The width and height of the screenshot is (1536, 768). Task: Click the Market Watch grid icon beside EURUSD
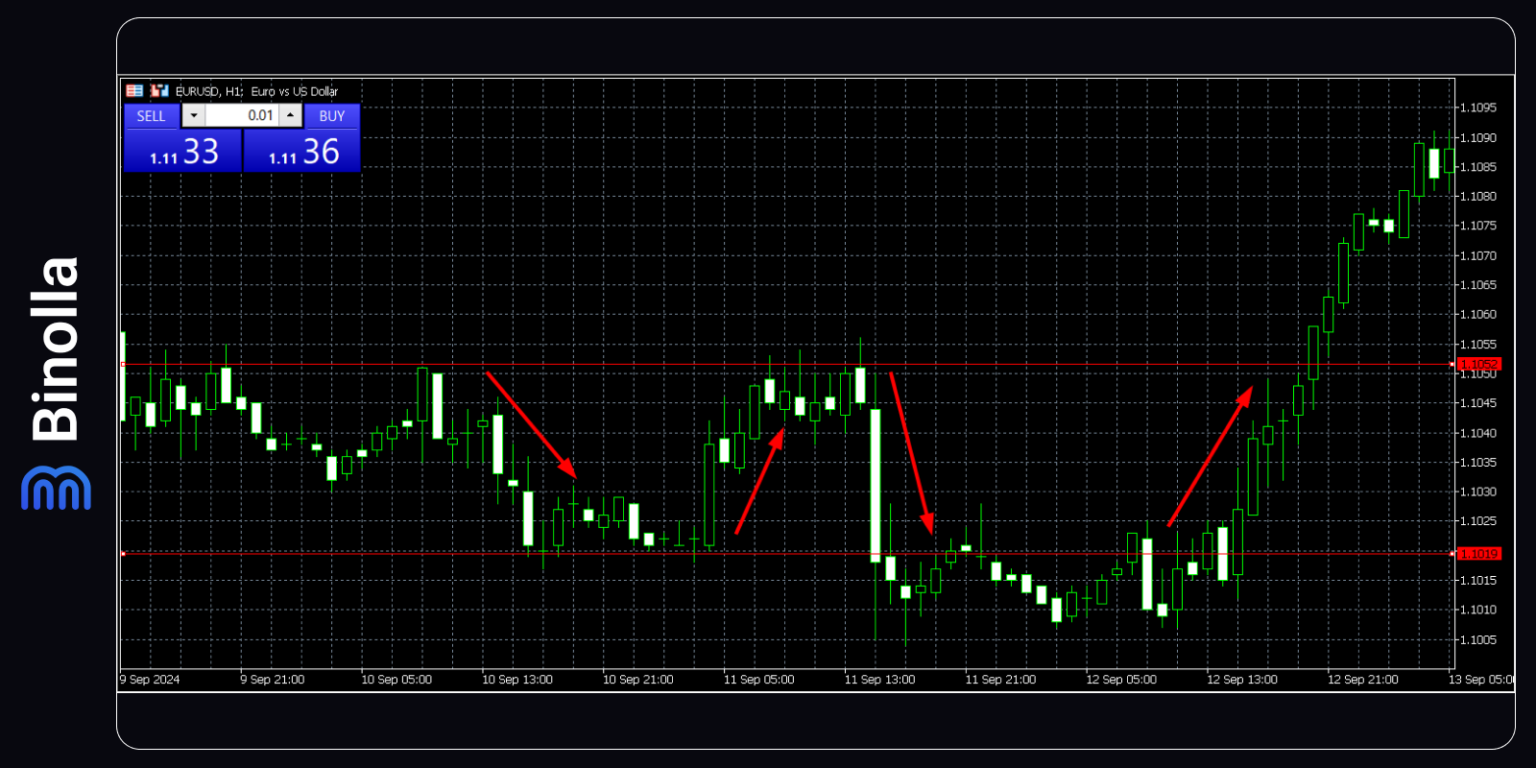(135, 90)
